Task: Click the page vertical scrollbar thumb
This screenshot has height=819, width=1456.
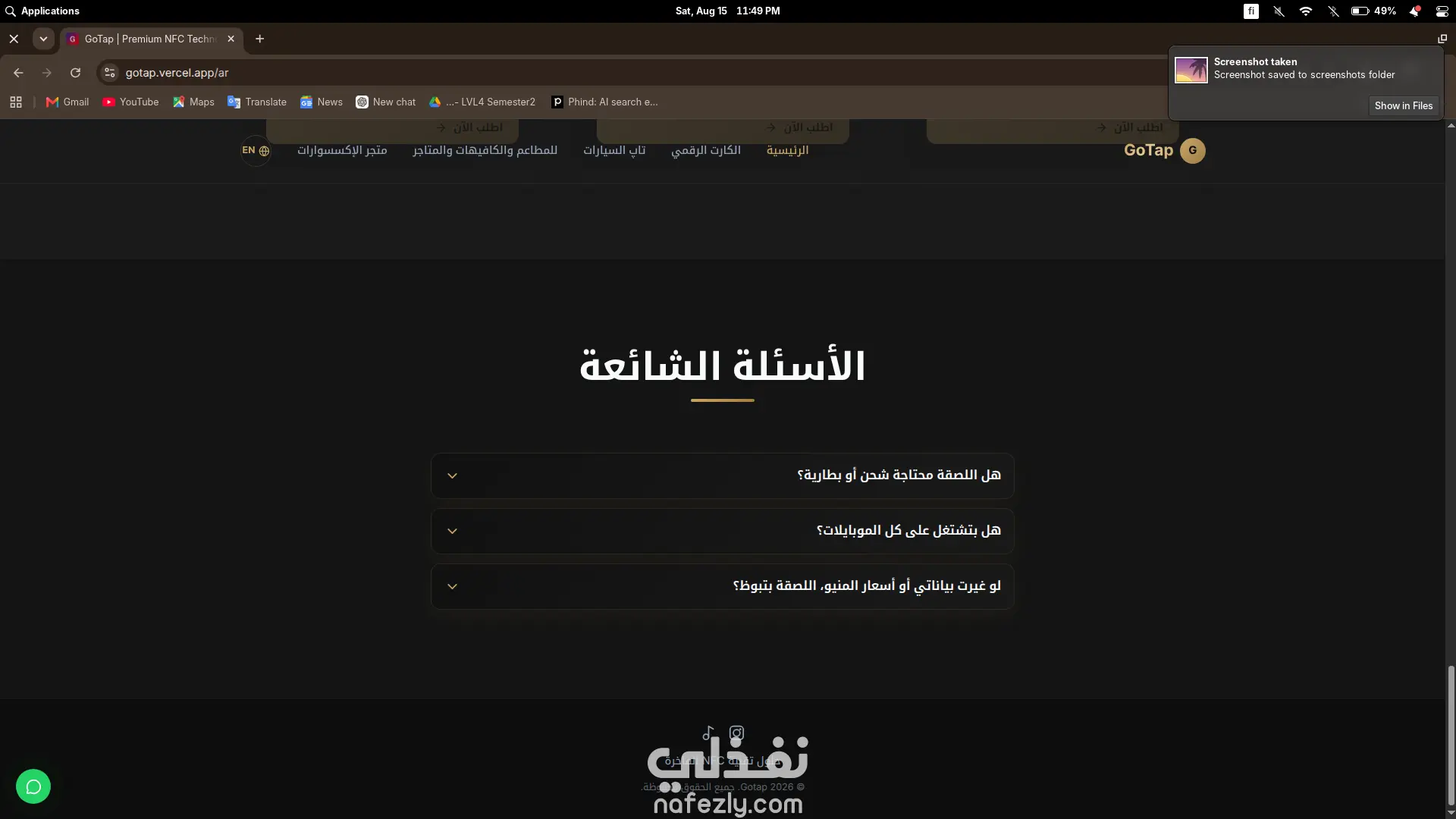Action: [x=1451, y=735]
